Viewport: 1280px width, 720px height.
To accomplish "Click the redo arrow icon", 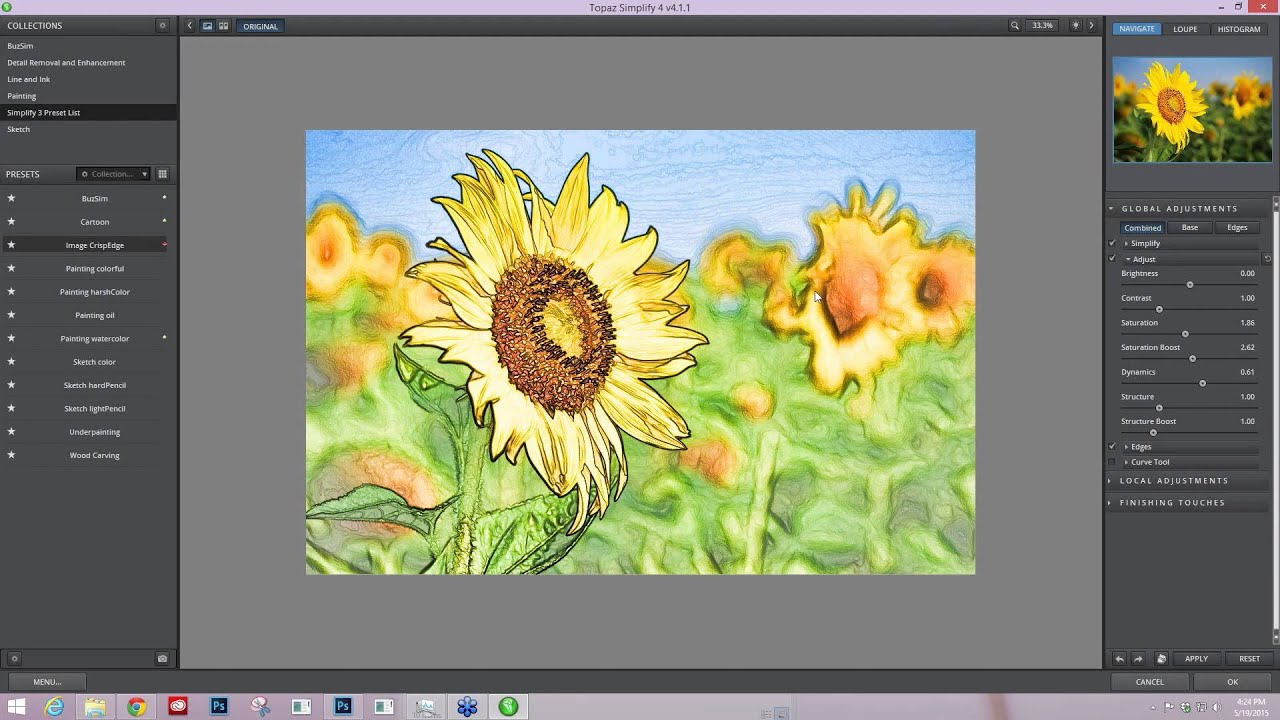I will [1138, 659].
